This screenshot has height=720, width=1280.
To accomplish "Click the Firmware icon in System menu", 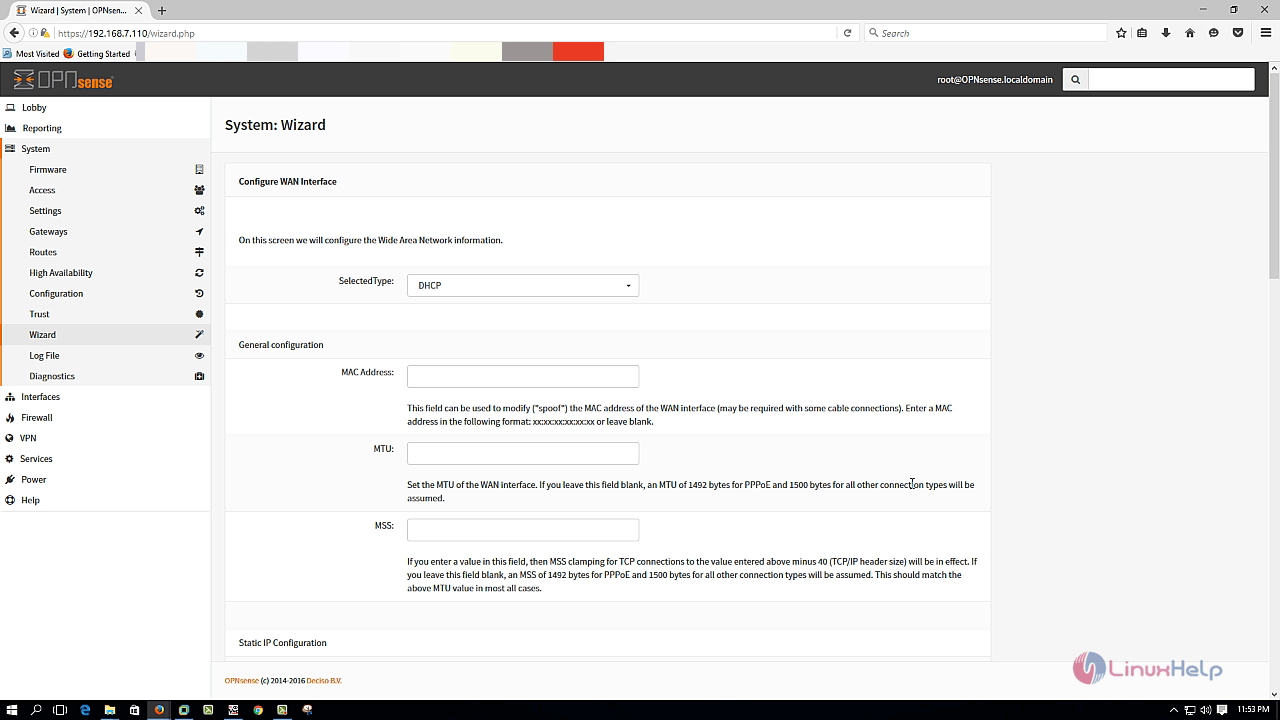I will (199, 170).
